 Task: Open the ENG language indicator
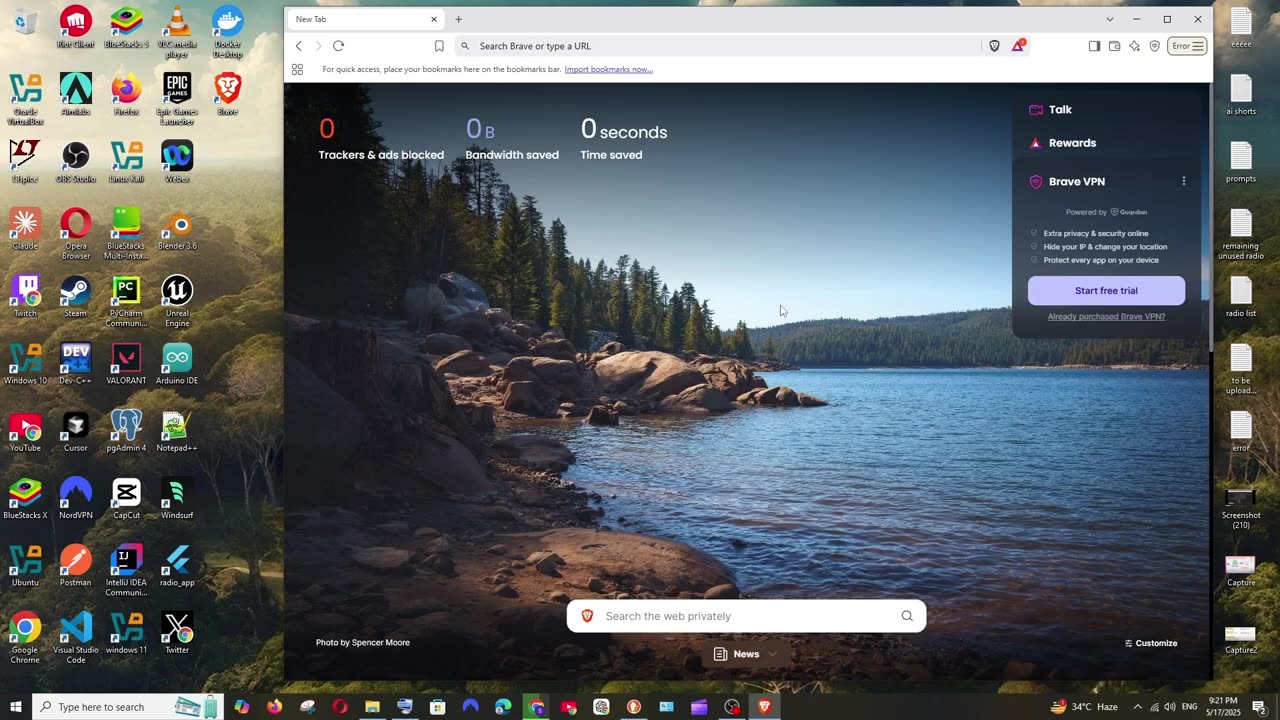tap(1190, 707)
